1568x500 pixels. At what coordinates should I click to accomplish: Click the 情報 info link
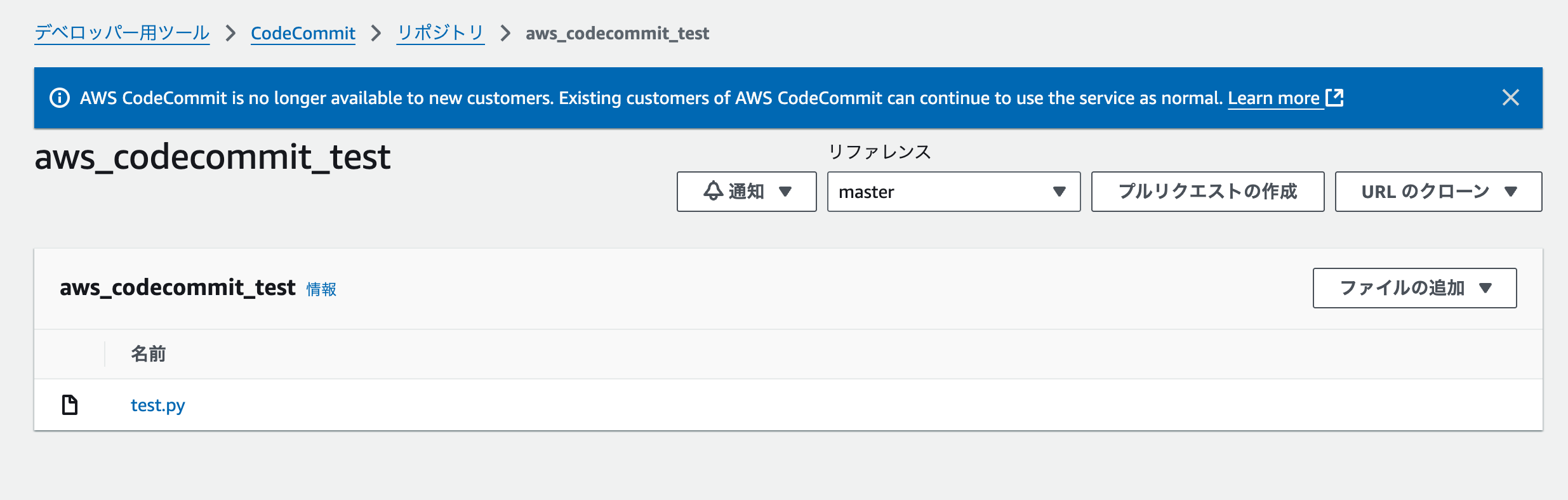321,289
